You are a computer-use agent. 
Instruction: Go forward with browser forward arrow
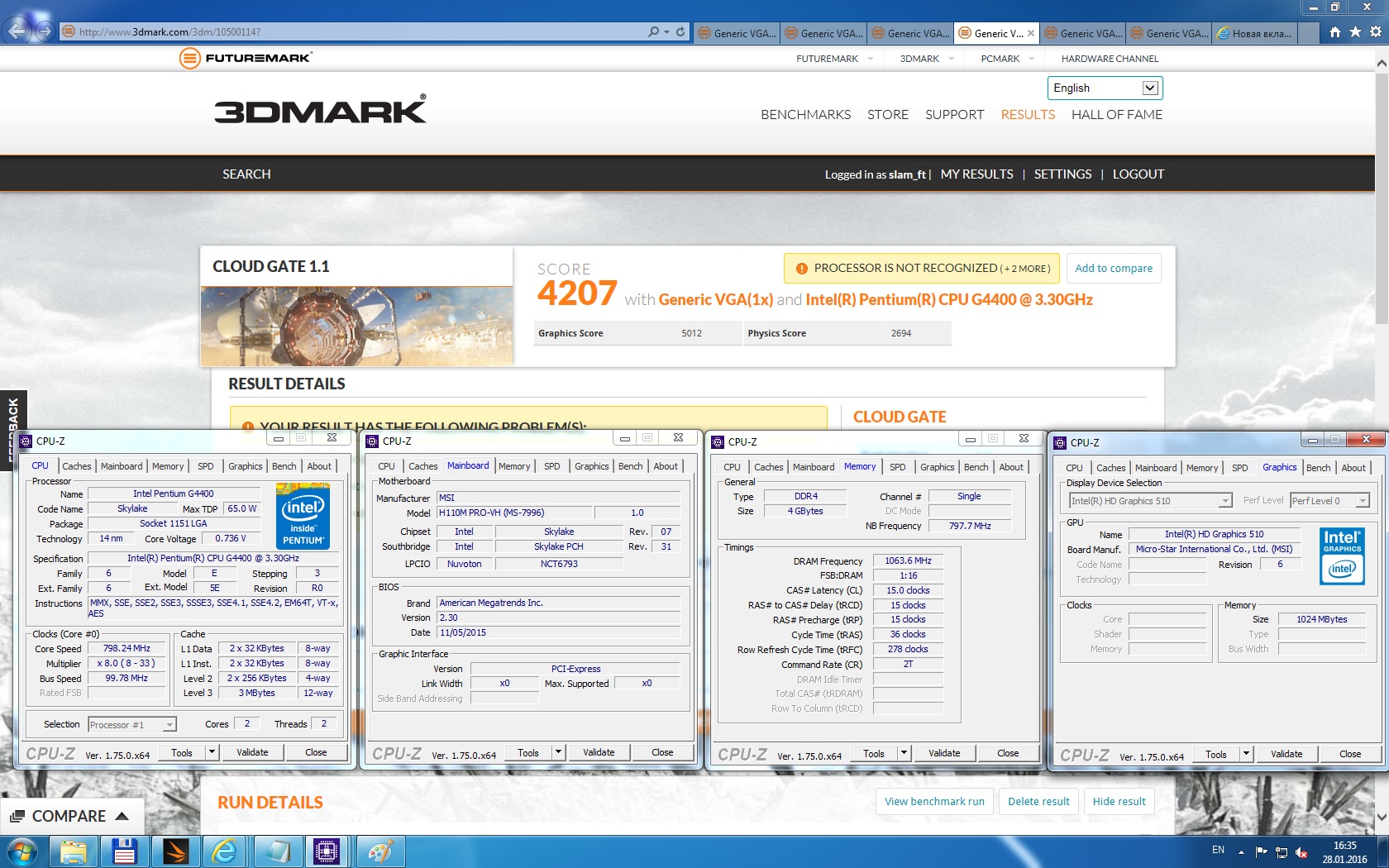(45, 31)
